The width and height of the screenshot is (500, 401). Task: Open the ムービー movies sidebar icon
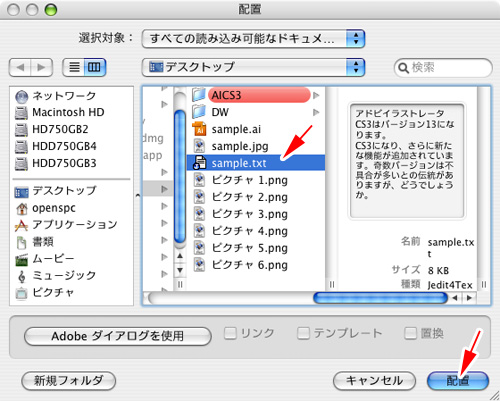click(22, 260)
